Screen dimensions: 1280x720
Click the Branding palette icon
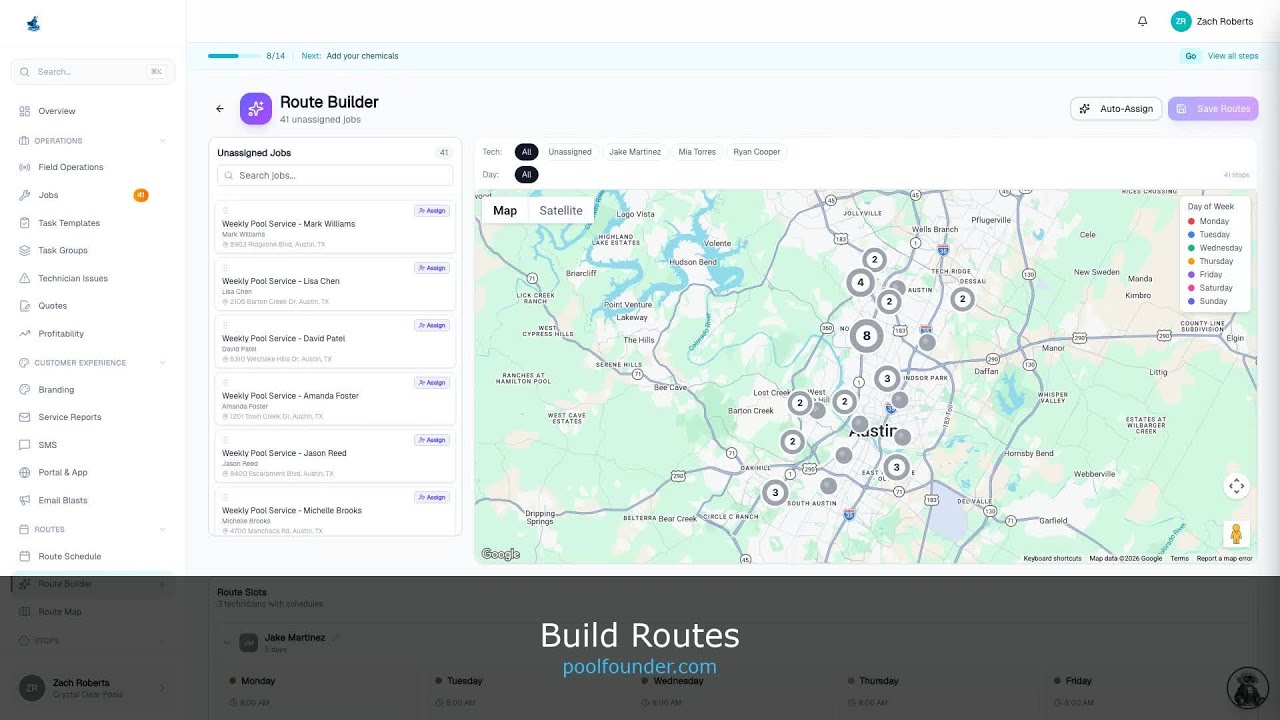[25, 390]
